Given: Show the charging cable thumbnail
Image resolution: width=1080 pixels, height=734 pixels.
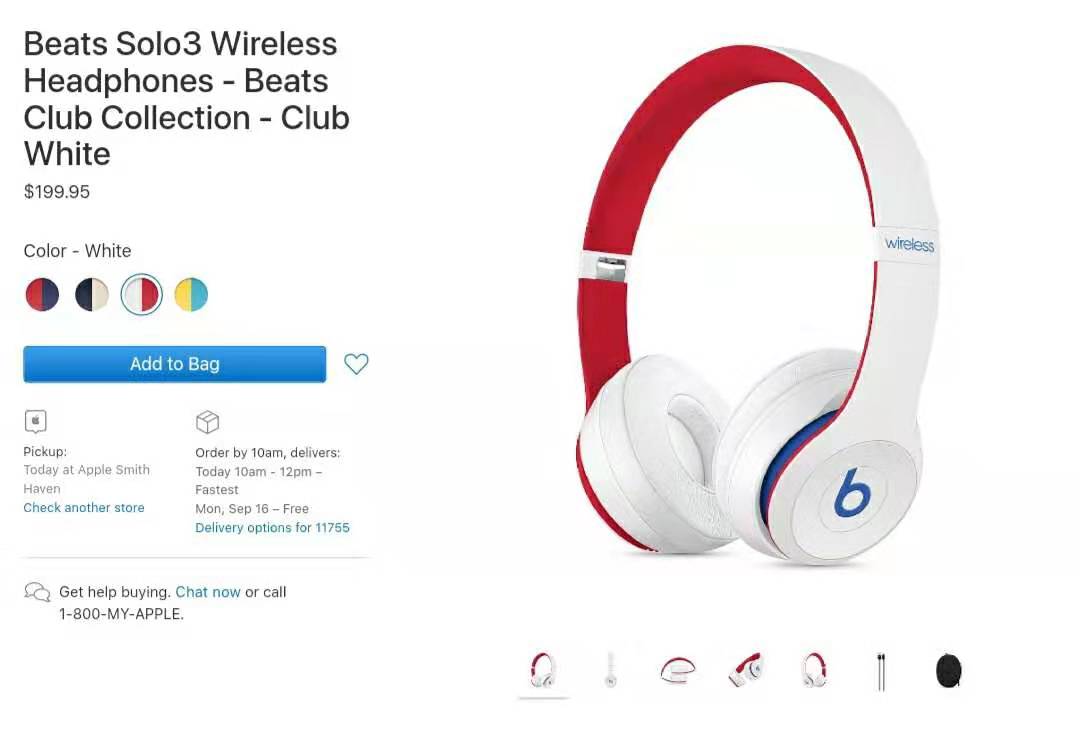Looking at the screenshot, I should pyautogui.click(x=881, y=671).
